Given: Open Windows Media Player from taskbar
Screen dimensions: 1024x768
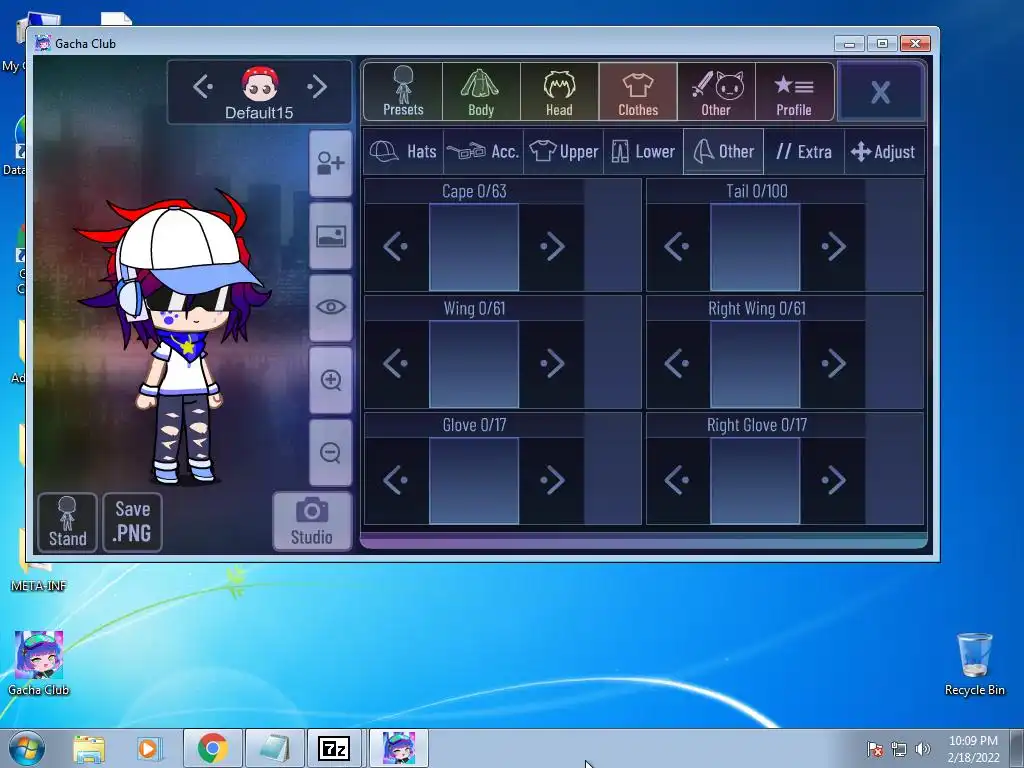Looking at the screenshot, I should click(x=149, y=749).
